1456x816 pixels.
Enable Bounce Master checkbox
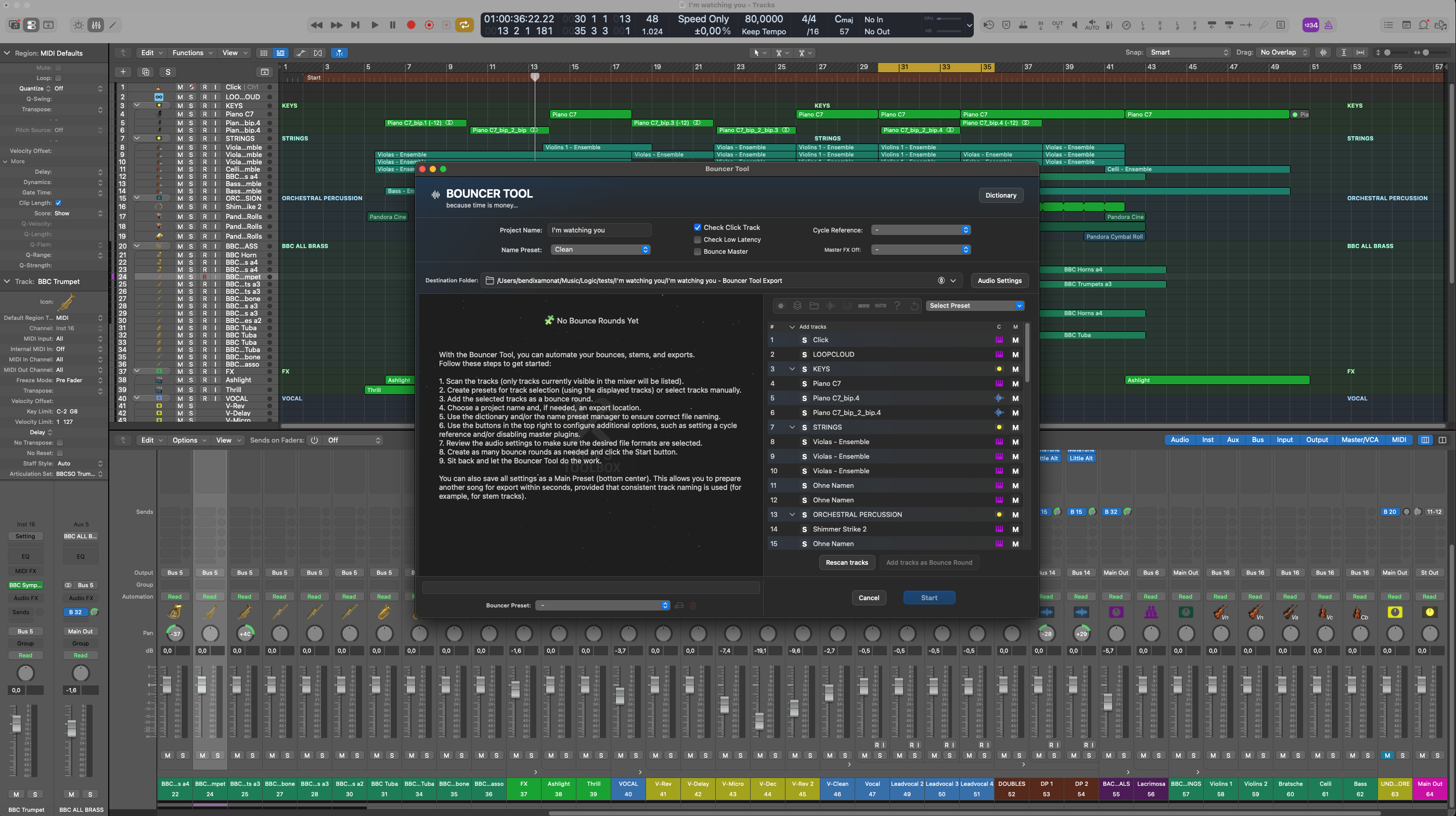[698, 252]
